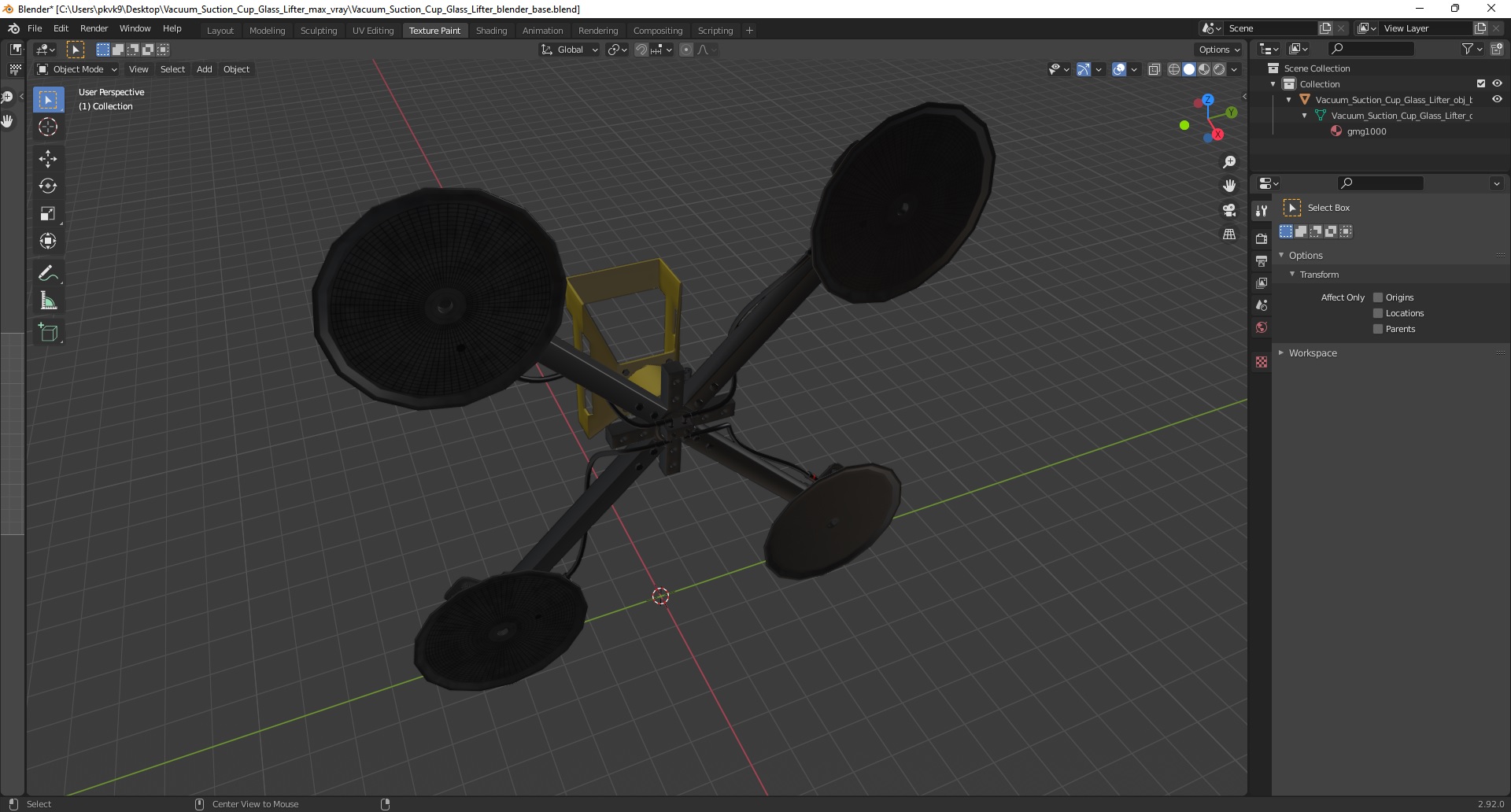The image size is (1511, 812).
Task: Add a new workspace with the plus tab
Action: point(749,30)
